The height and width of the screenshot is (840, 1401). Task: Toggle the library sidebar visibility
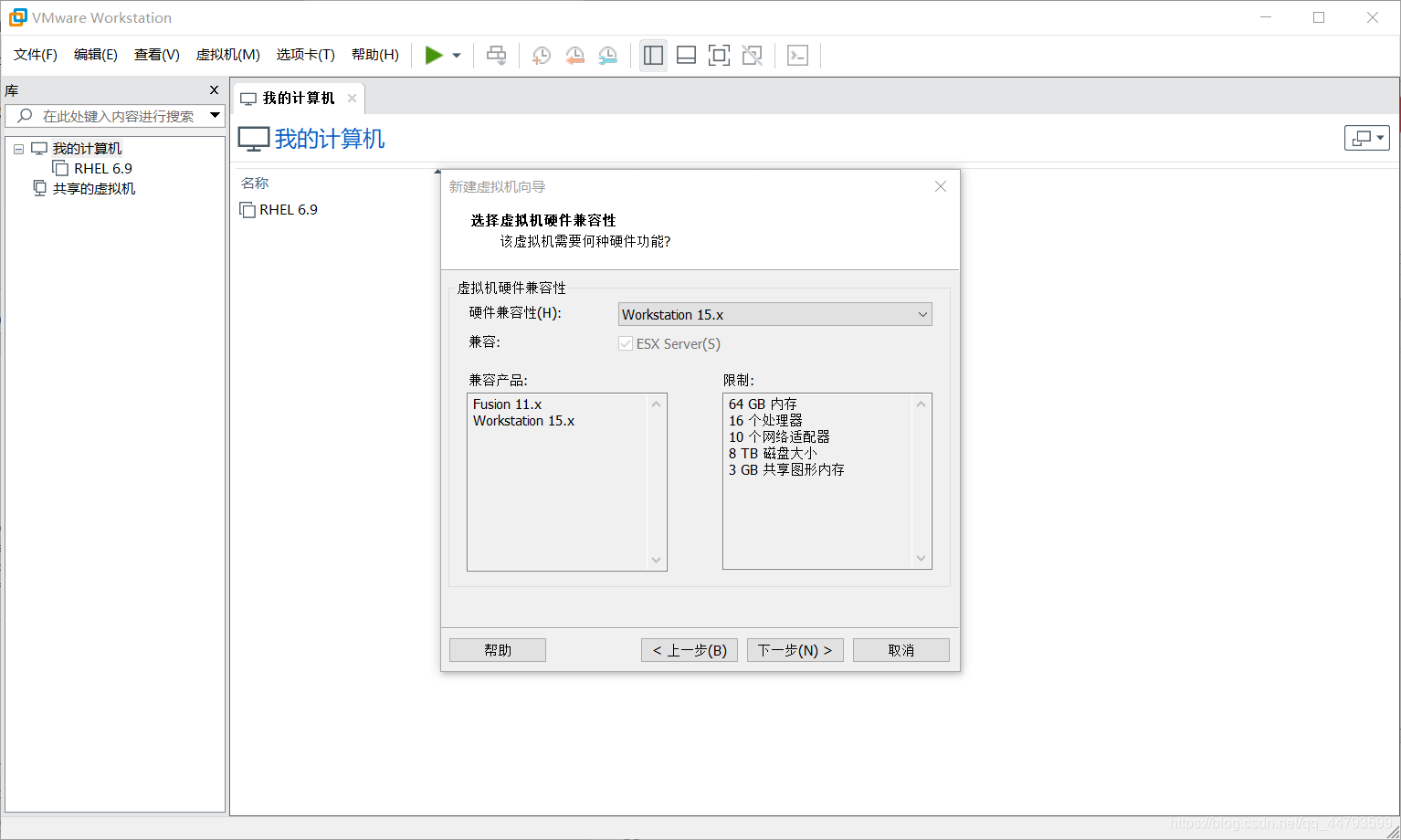click(653, 55)
